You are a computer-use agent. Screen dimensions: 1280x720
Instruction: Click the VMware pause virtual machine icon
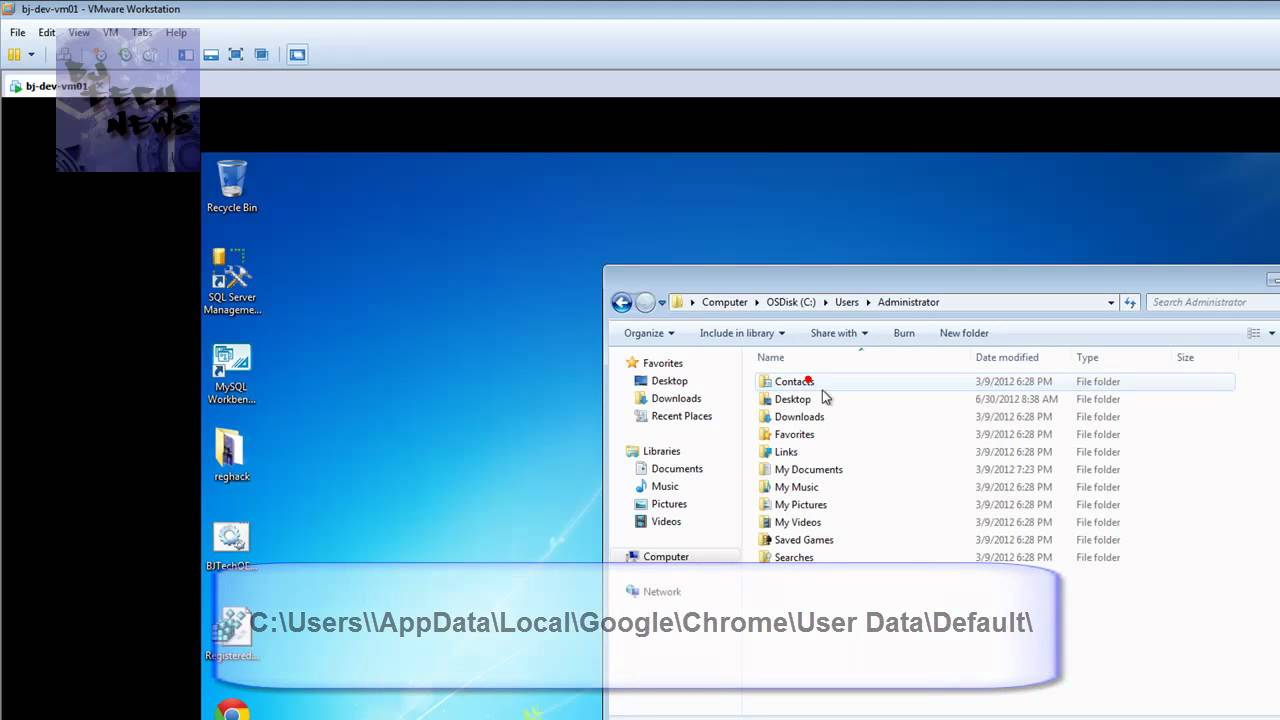click(14, 55)
